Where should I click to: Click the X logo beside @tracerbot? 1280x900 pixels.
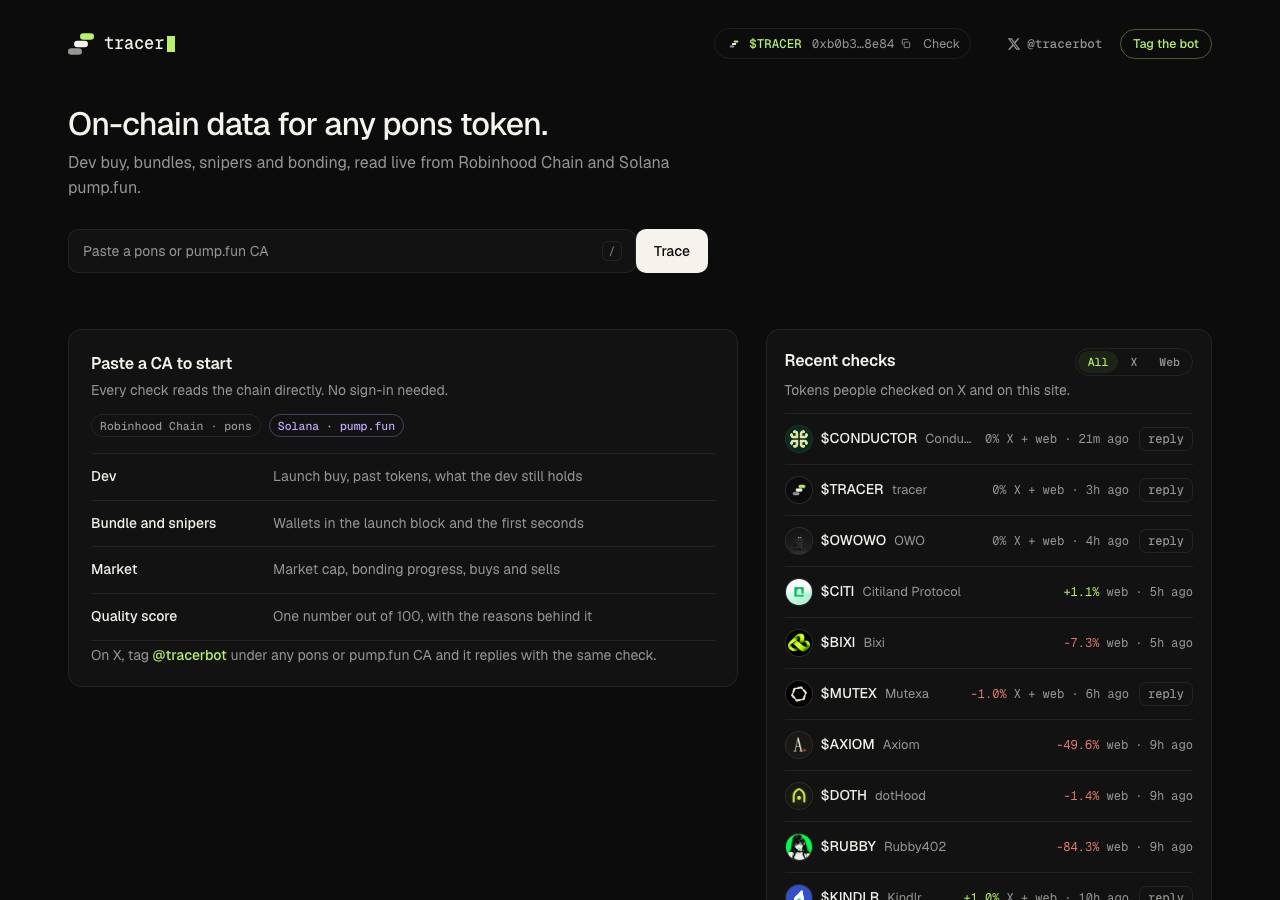[1014, 44]
